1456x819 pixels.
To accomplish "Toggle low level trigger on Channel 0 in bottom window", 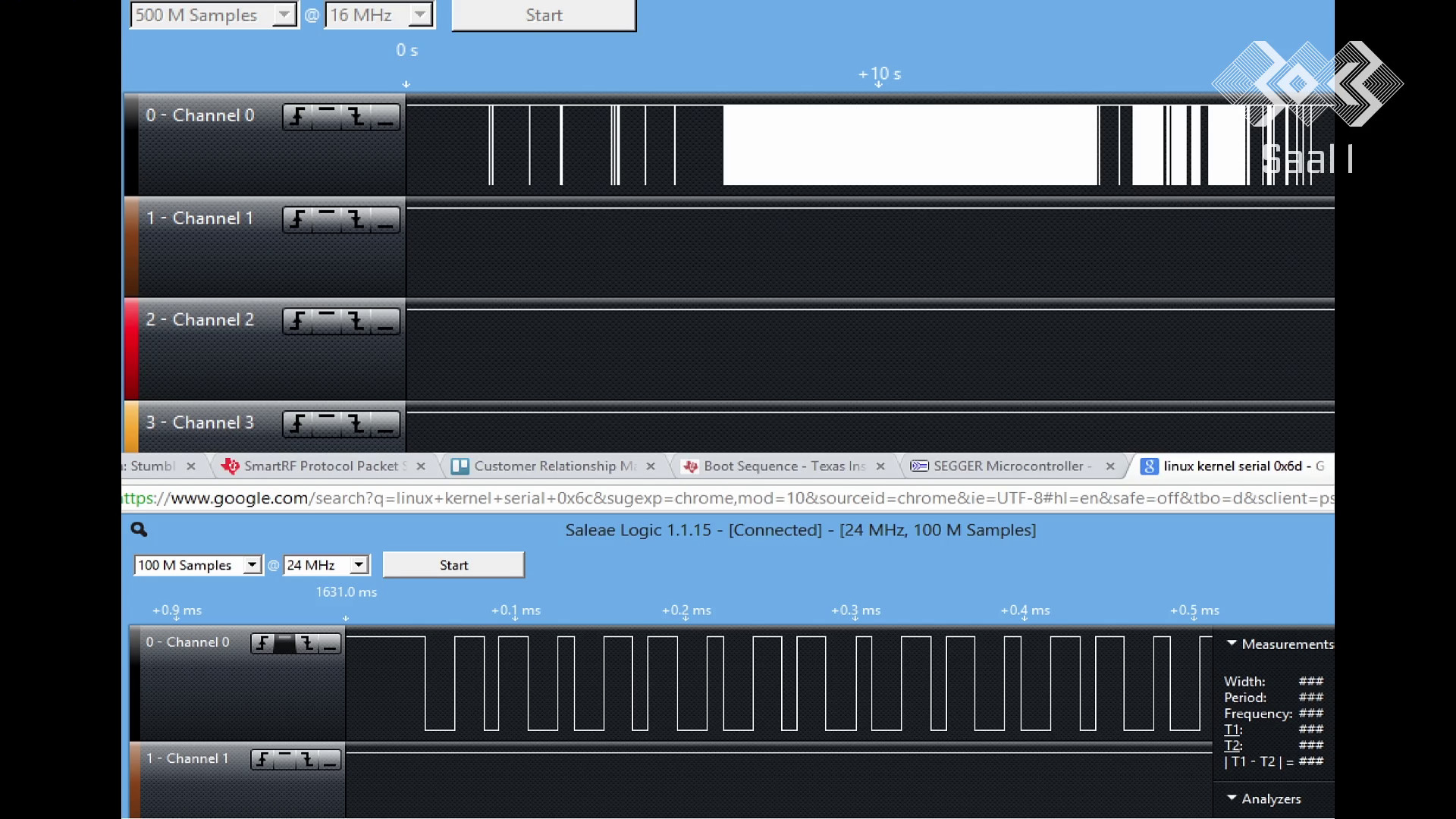I will coord(330,644).
